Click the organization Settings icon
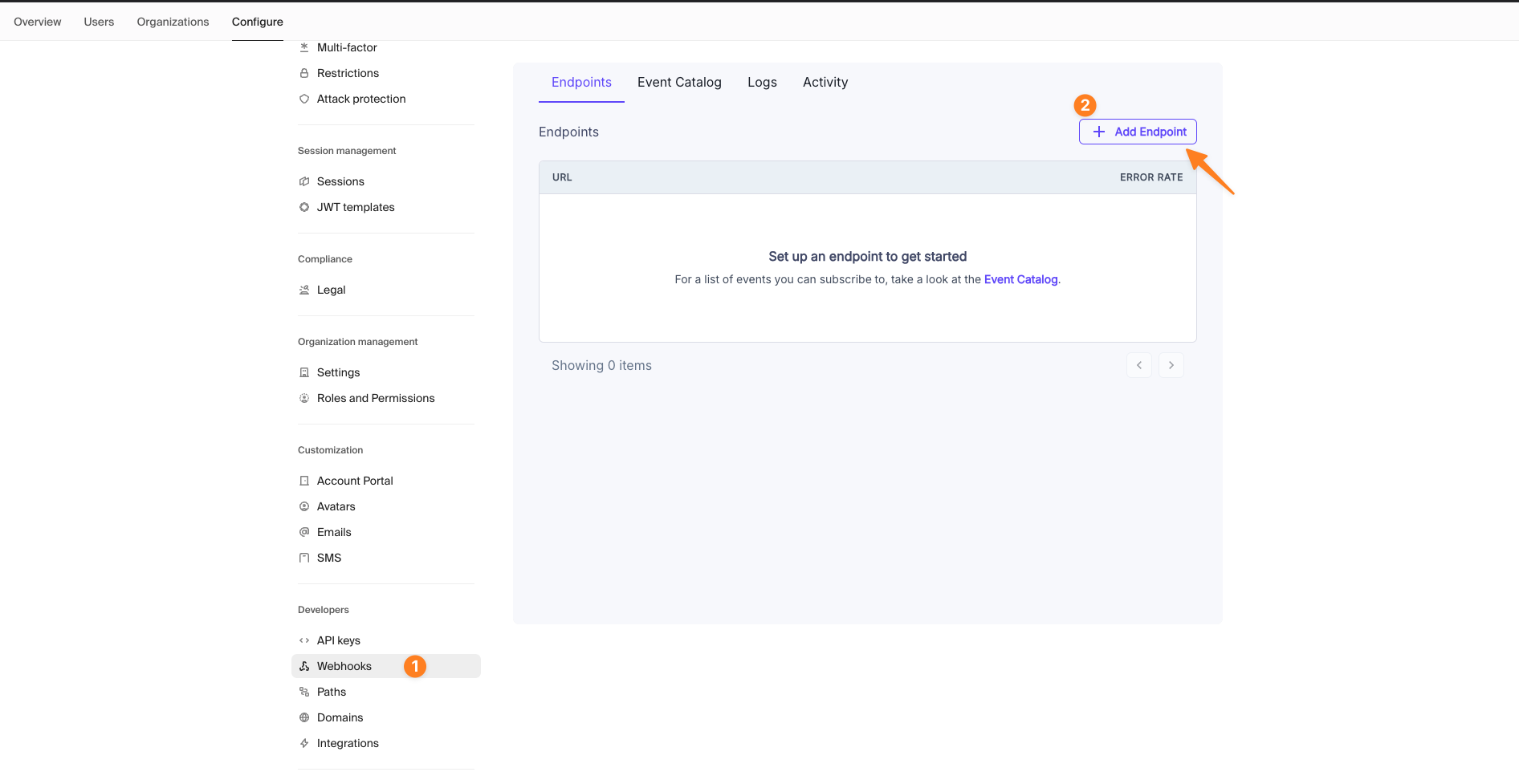The image size is (1519, 784). tap(304, 372)
